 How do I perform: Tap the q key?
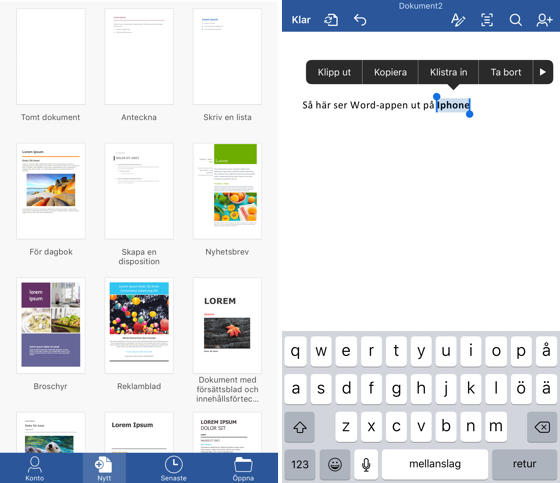click(295, 351)
